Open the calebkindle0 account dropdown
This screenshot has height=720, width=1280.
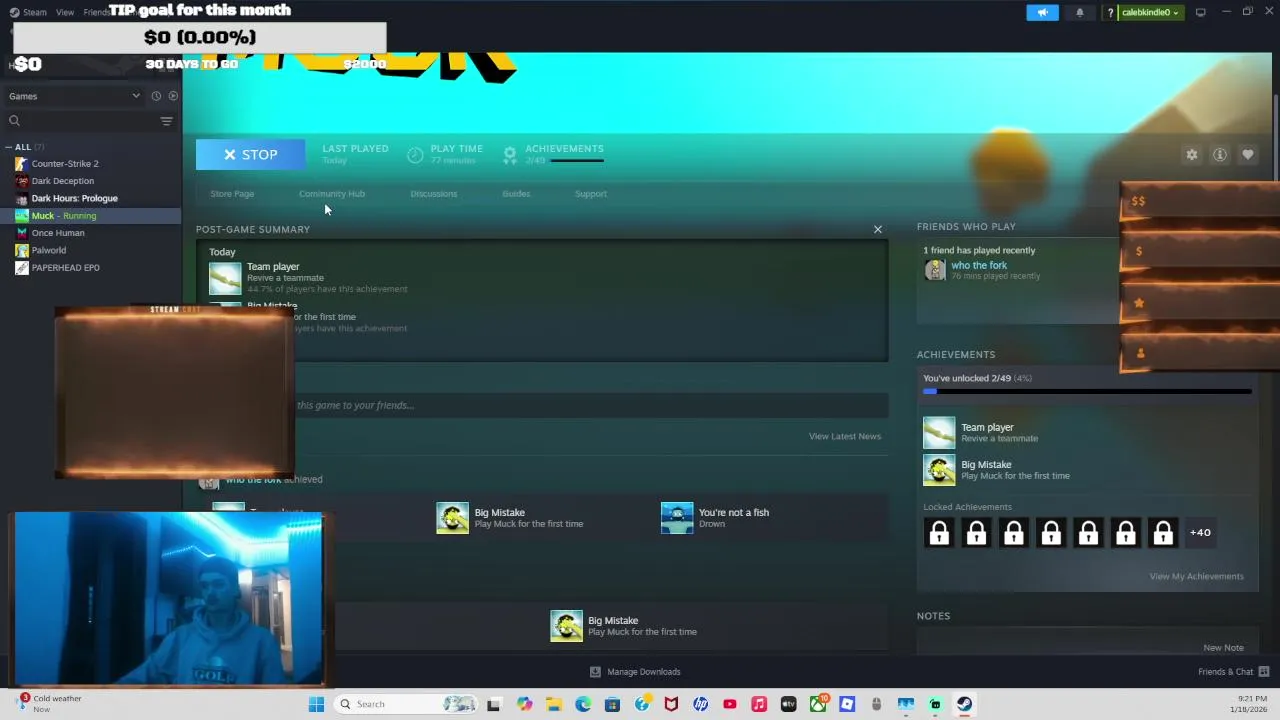[1151, 12]
